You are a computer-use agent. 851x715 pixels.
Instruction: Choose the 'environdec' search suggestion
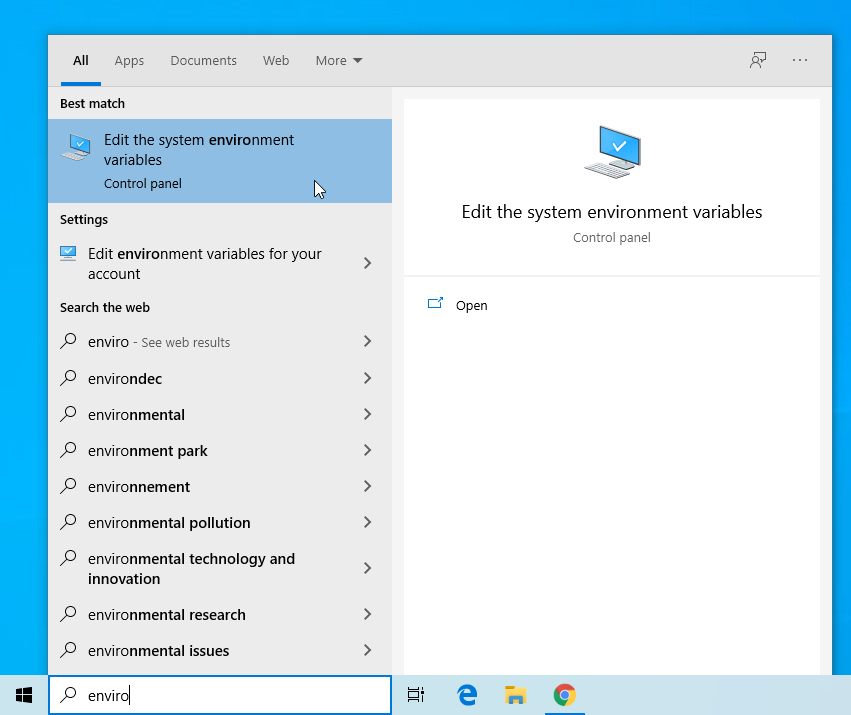coord(125,378)
